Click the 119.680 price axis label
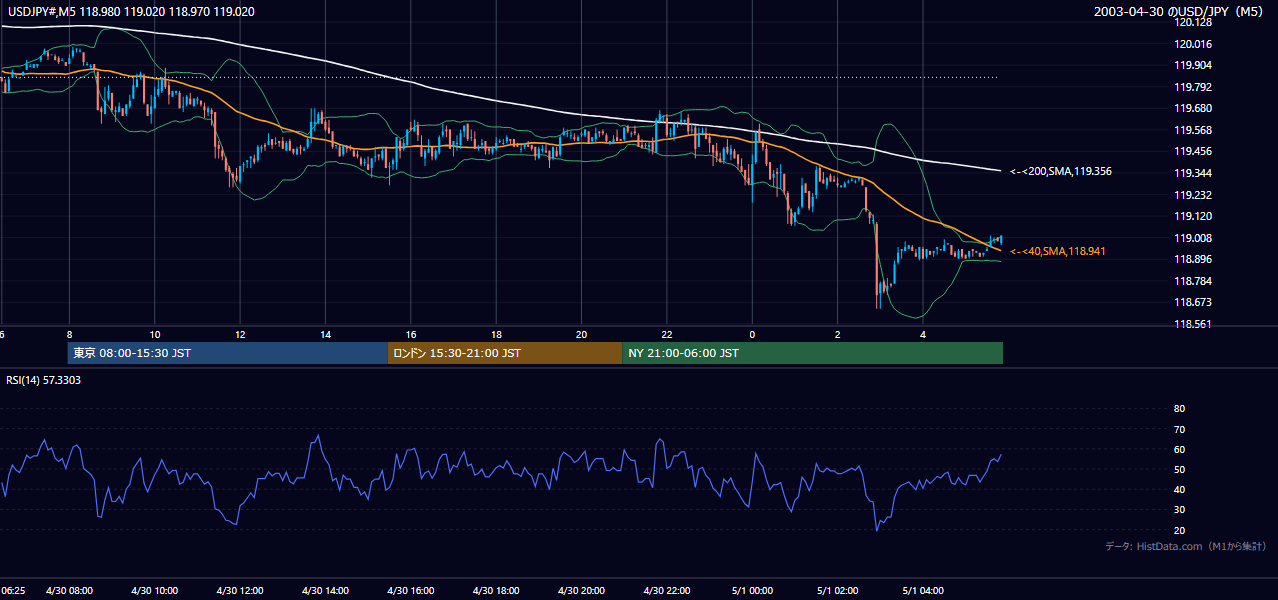This screenshot has height=600, width=1278. point(1191,108)
